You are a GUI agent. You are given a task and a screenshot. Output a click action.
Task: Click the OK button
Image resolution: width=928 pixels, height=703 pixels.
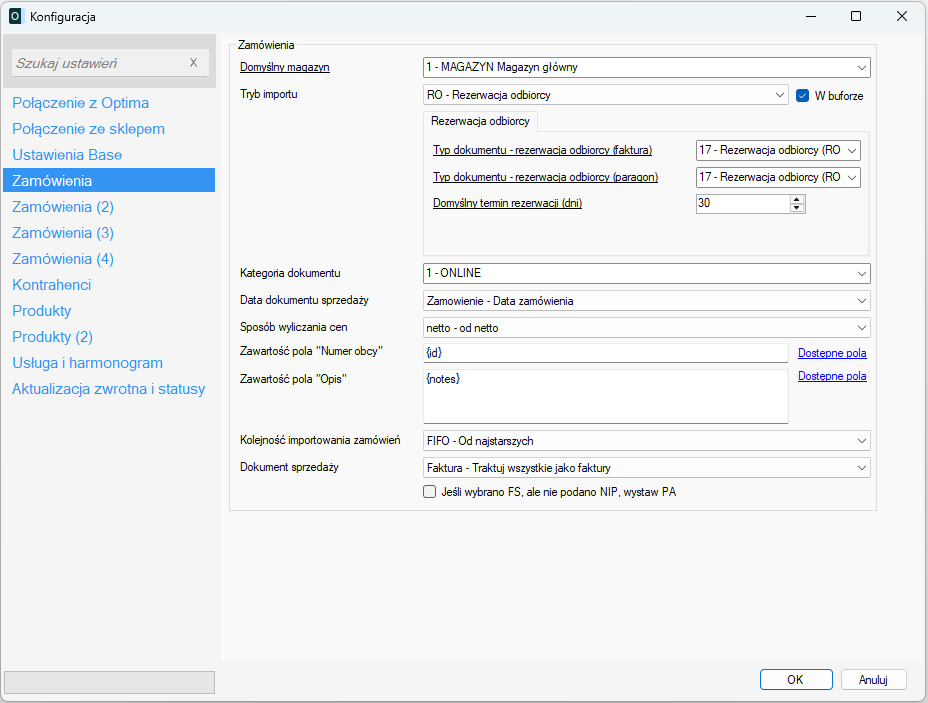point(795,680)
